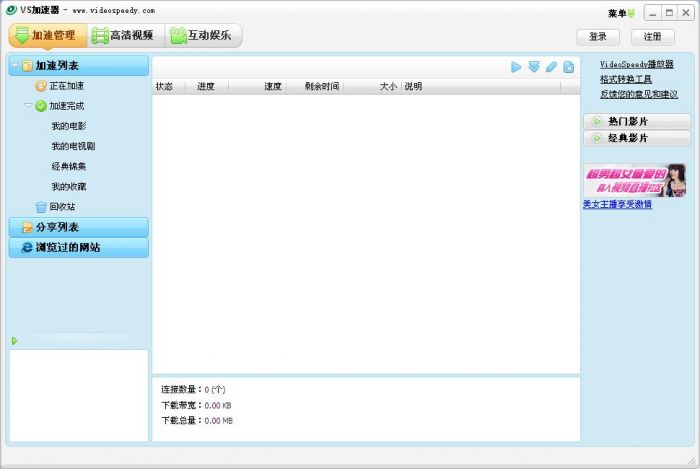Image resolution: width=700 pixels, height=469 pixels.
Task: Click the 登录 button
Action: pos(598,37)
